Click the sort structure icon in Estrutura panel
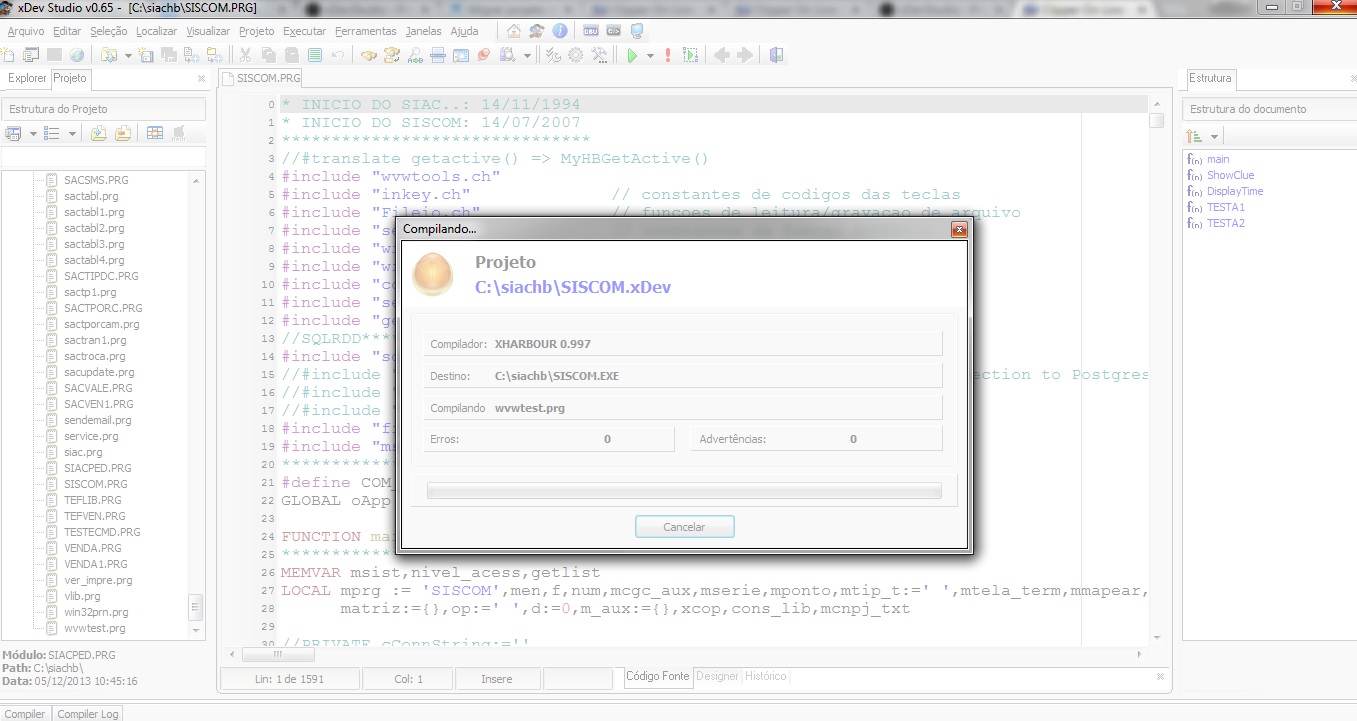Viewport: 1357px width, 721px height. coord(1194,136)
